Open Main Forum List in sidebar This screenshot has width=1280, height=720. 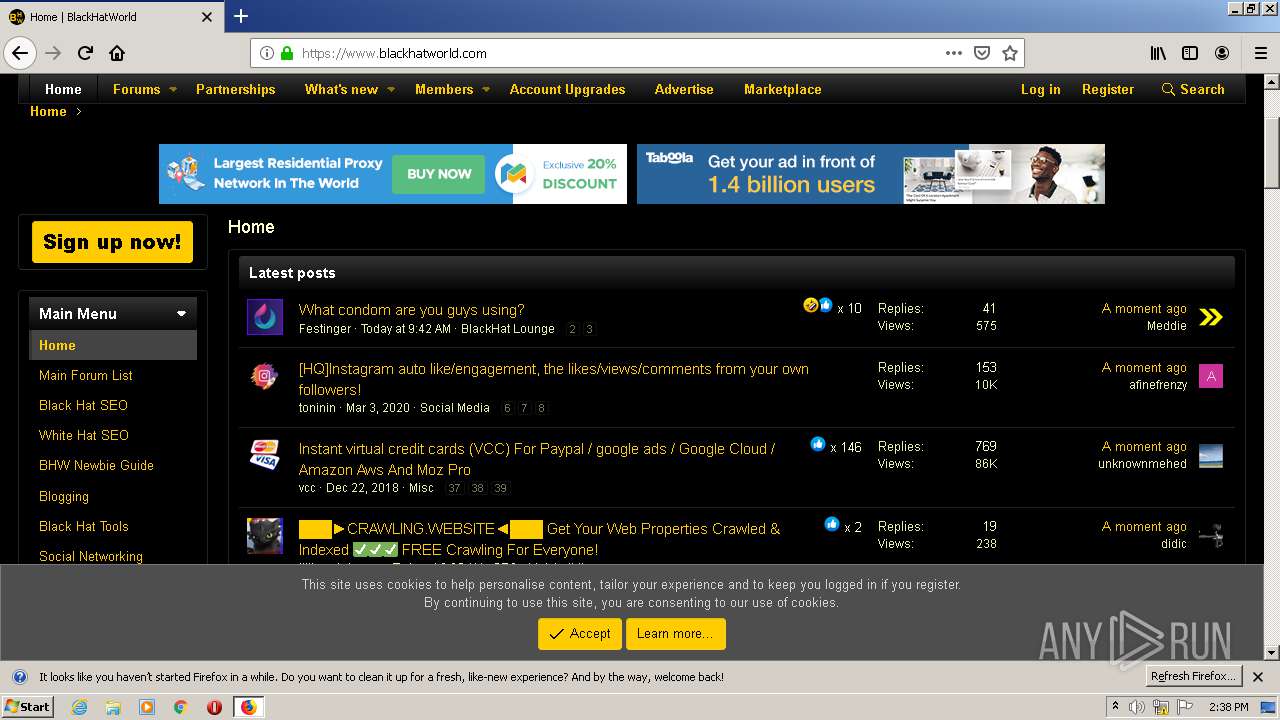pos(86,375)
